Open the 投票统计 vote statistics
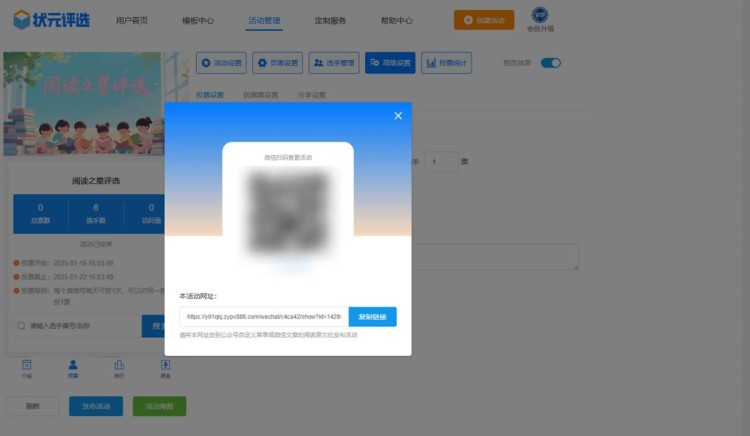 [x=446, y=63]
